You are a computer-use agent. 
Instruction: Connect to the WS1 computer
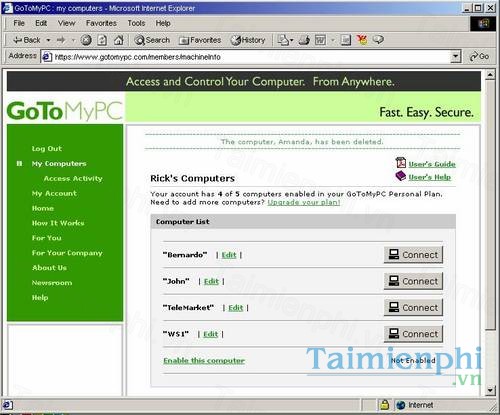[x=413, y=334]
